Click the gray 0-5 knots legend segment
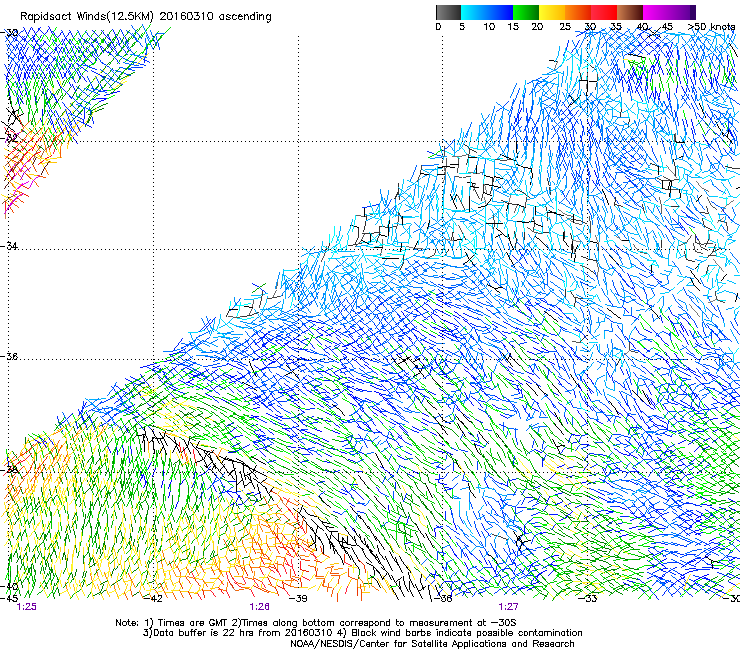The width and height of the screenshot is (740, 650). 448,12
